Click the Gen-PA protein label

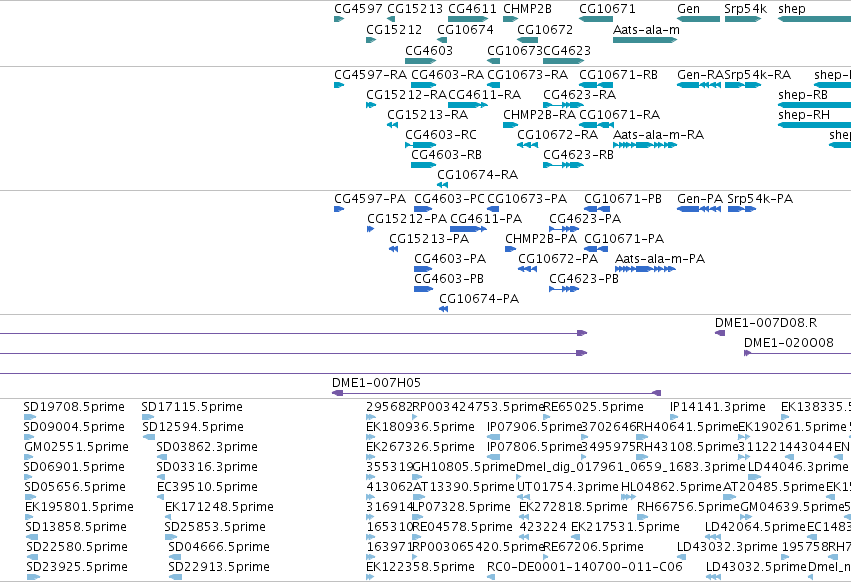click(x=700, y=199)
